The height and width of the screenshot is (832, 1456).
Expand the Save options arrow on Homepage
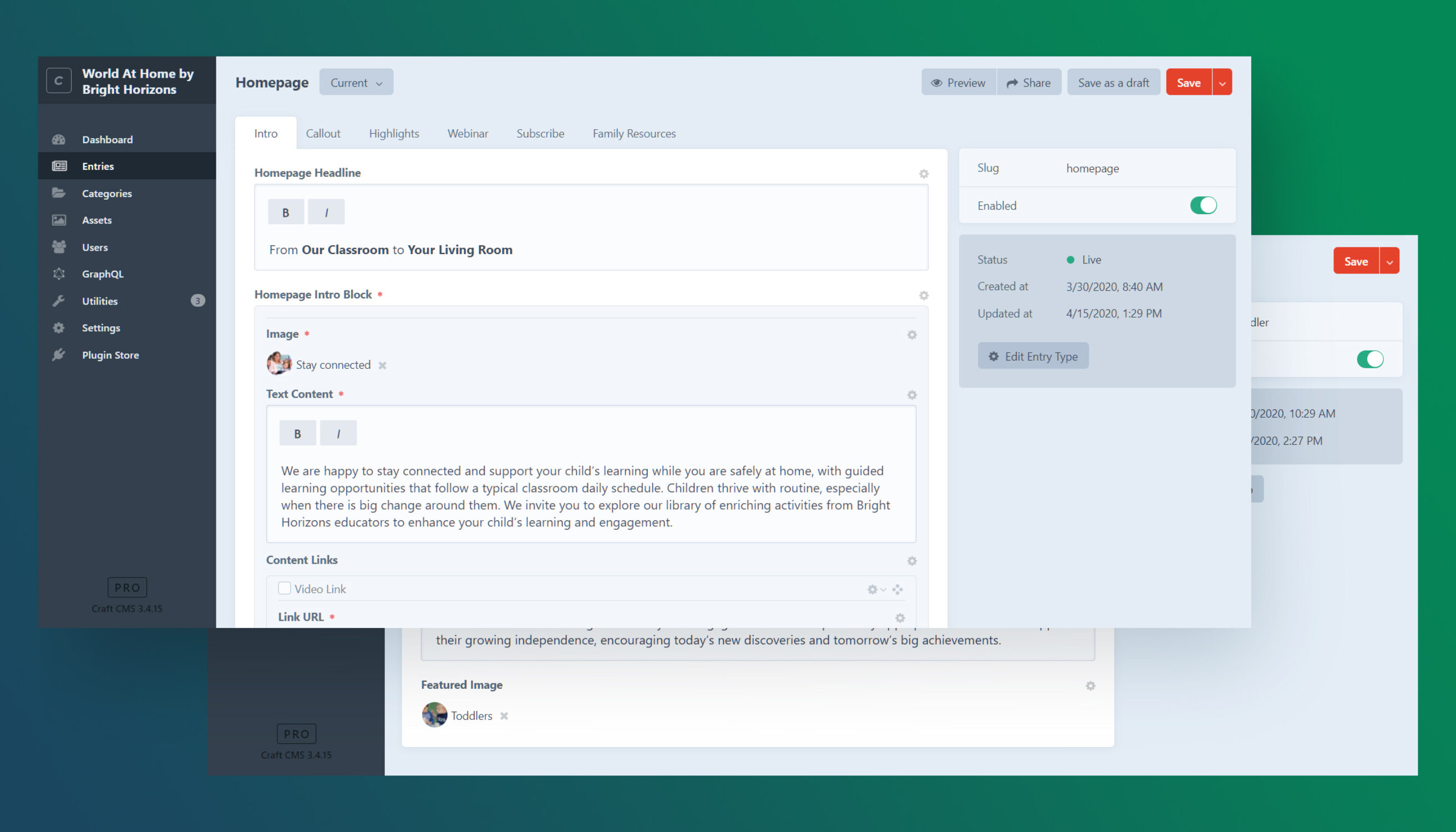[1222, 82]
